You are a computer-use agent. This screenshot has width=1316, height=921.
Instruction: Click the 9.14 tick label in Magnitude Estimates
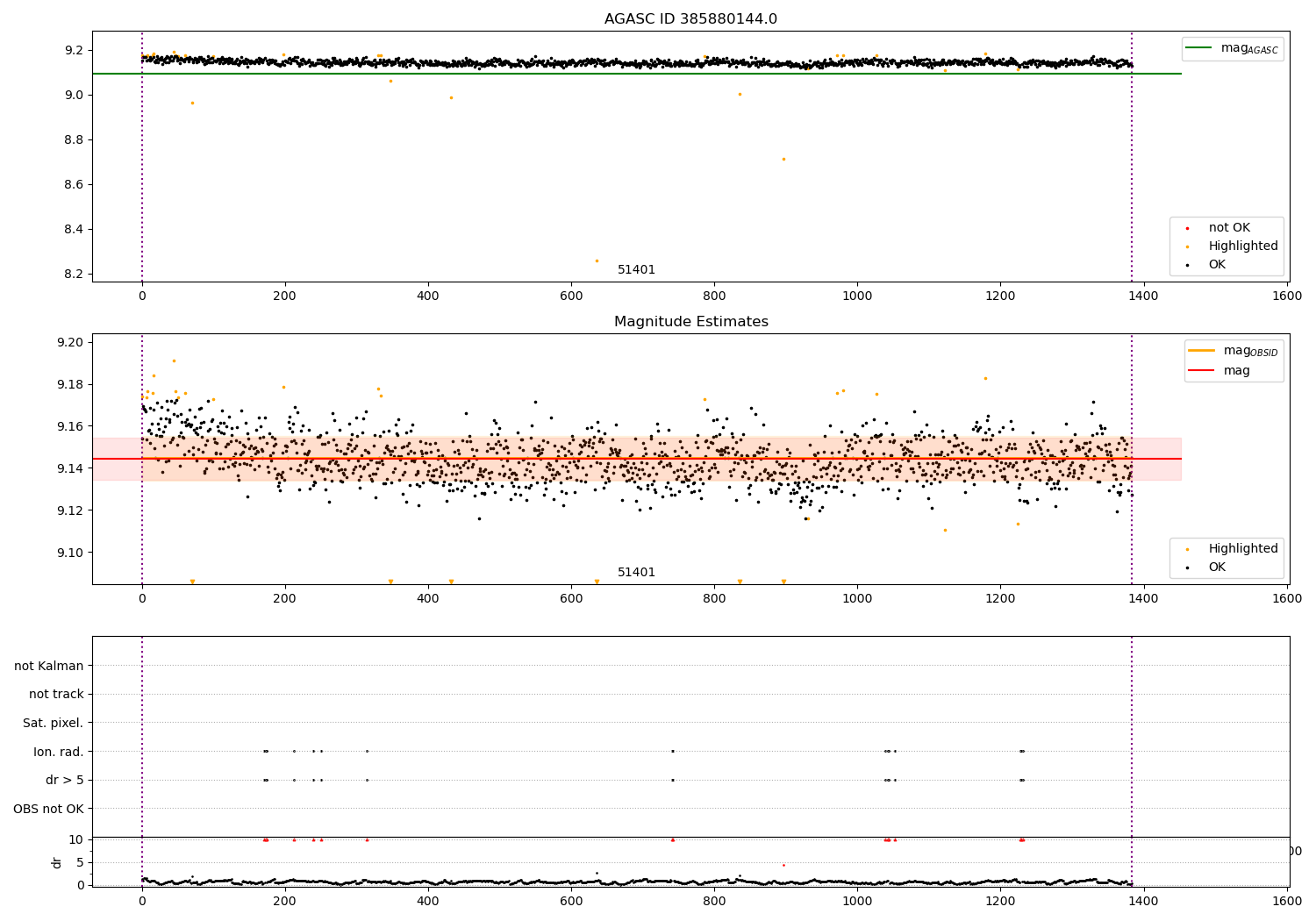point(71,468)
